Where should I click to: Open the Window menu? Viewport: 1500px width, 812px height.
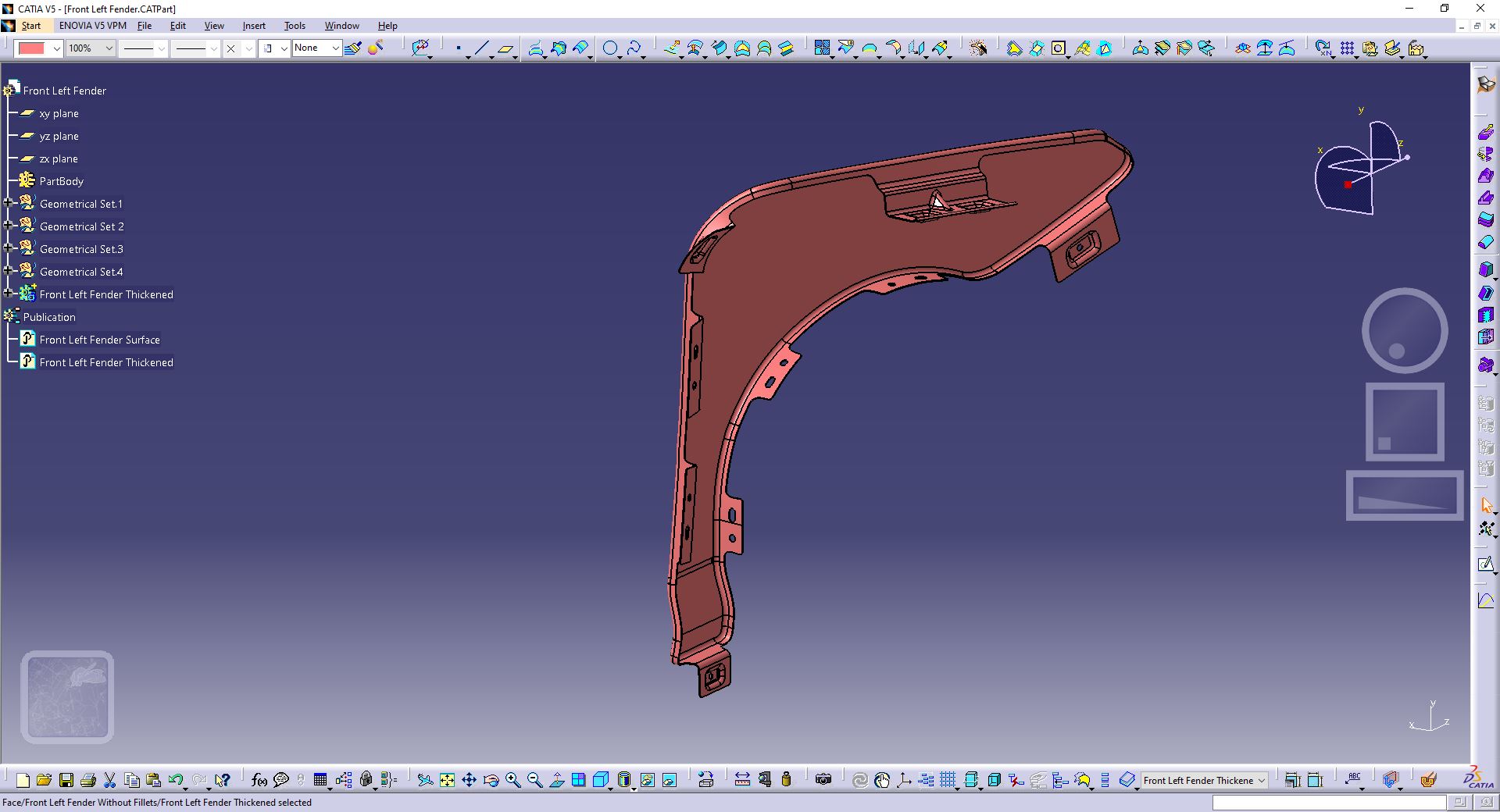pyautogui.click(x=342, y=26)
